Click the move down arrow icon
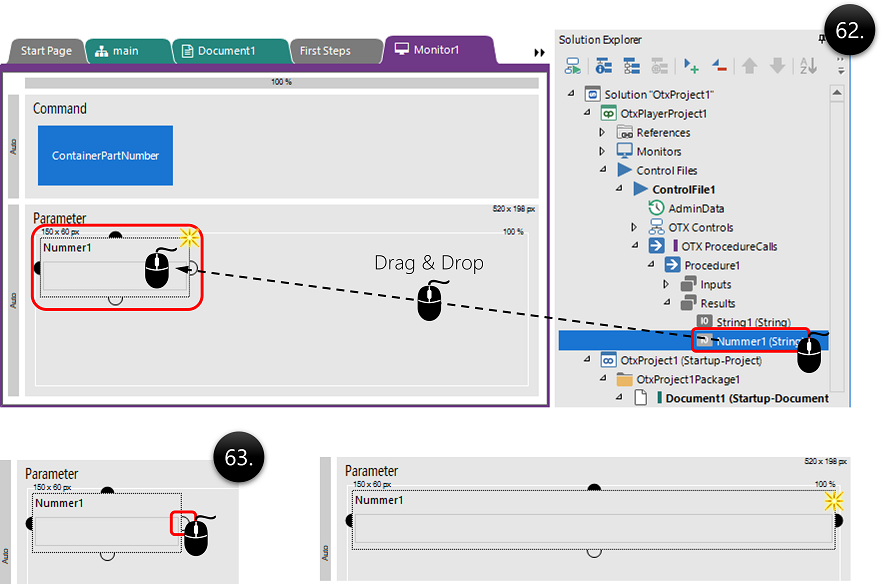Image resolution: width=884 pixels, height=584 pixels. [x=777, y=66]
